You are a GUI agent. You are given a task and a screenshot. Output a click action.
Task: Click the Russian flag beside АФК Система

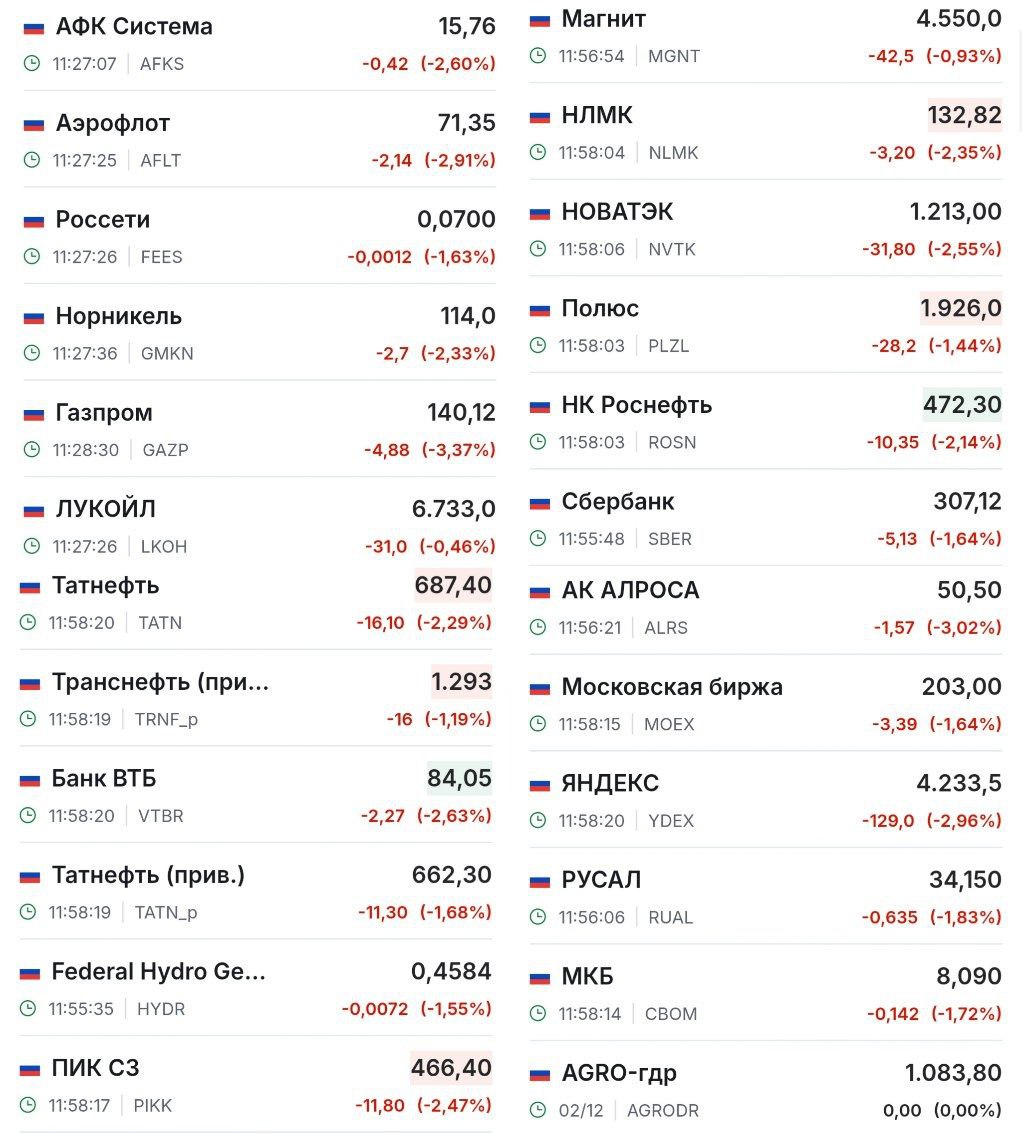(34, 27)
